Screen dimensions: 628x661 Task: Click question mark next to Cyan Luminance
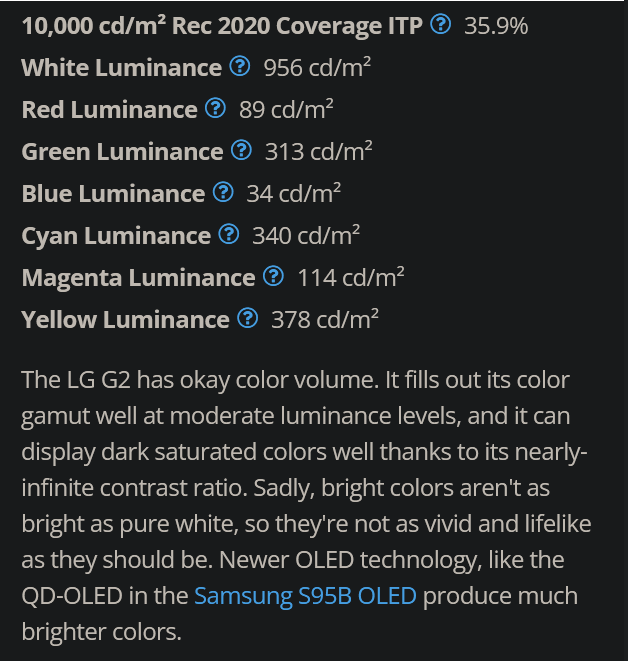coord(228,235)
